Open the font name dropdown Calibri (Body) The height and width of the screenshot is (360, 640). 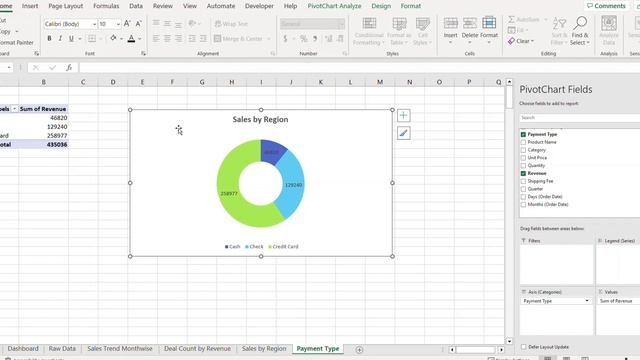pos(94,24)
